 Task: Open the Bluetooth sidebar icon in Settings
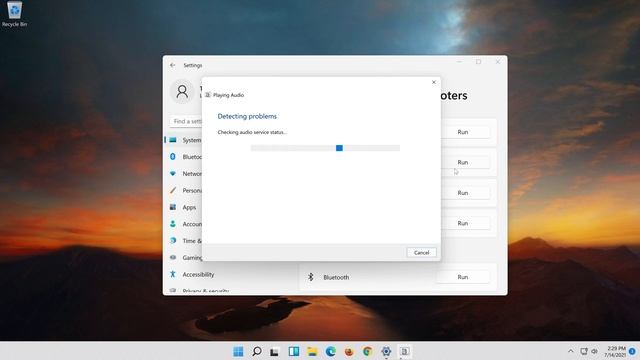point(173,157)
